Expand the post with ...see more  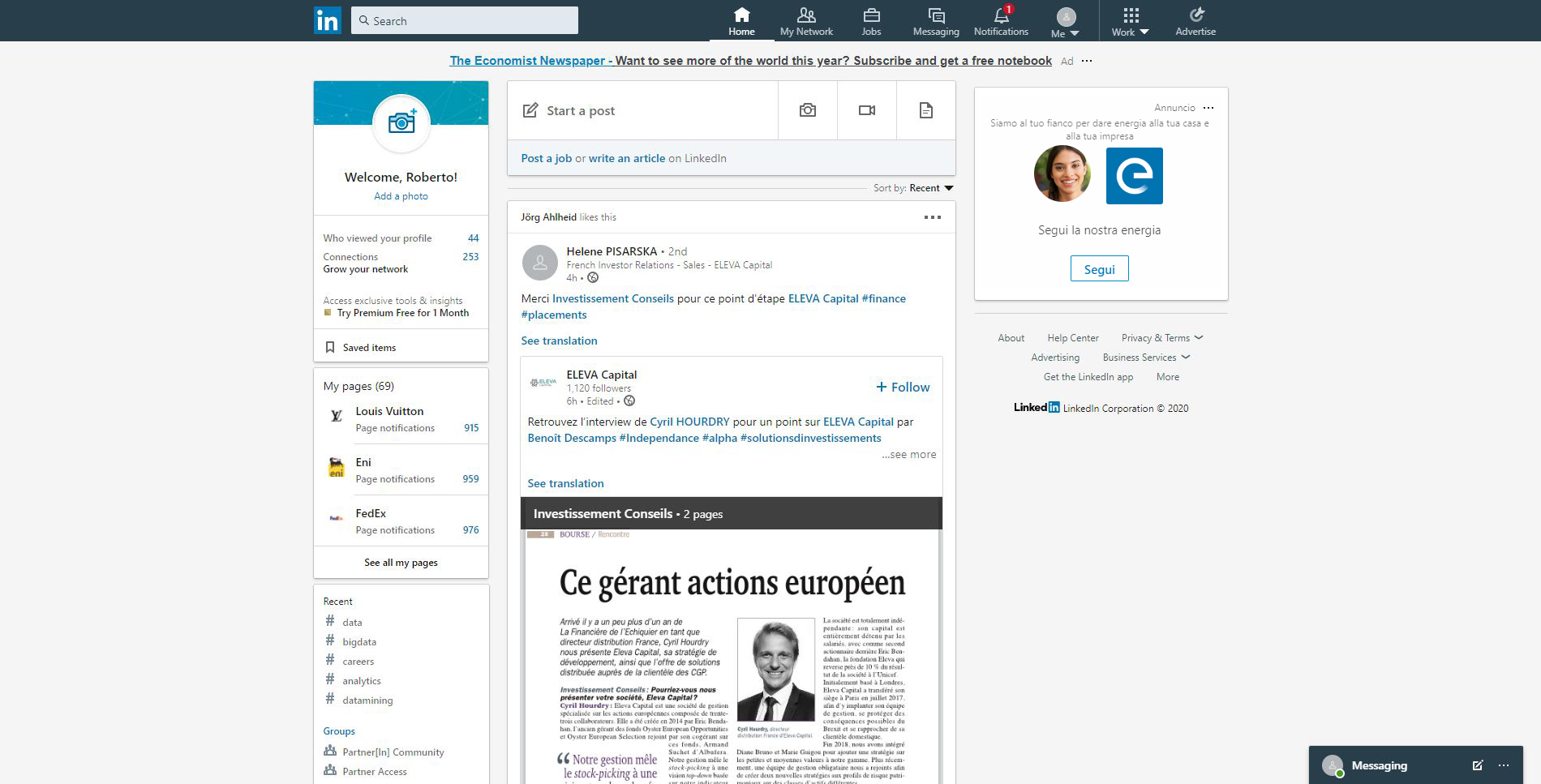coord(909,454)
